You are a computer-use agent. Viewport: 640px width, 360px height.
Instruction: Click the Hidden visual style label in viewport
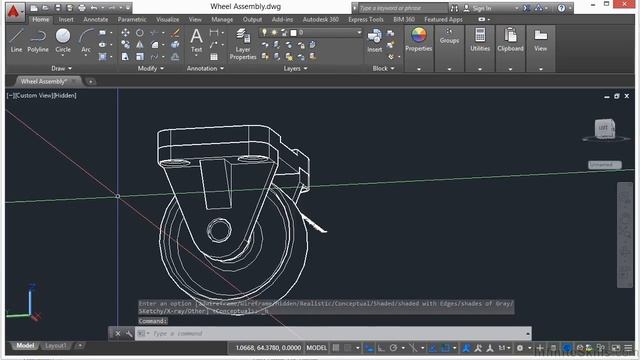64,96
